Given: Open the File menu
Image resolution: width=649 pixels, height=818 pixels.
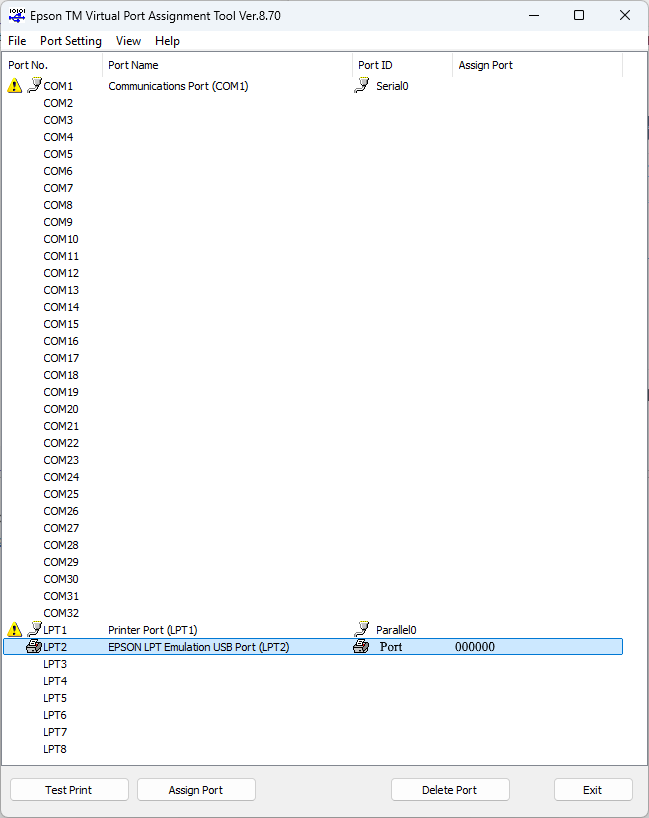Looking at the screenshot, I should point(17,41).
